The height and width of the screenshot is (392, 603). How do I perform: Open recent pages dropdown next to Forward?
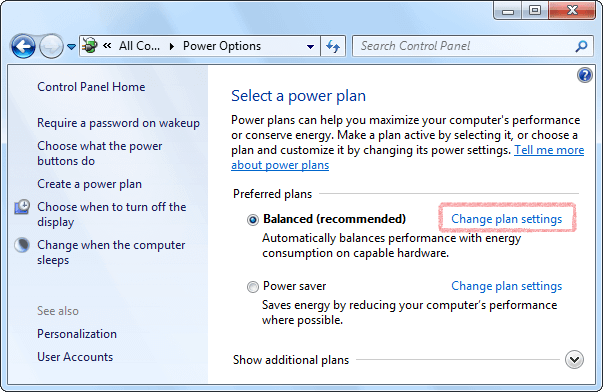72,47
